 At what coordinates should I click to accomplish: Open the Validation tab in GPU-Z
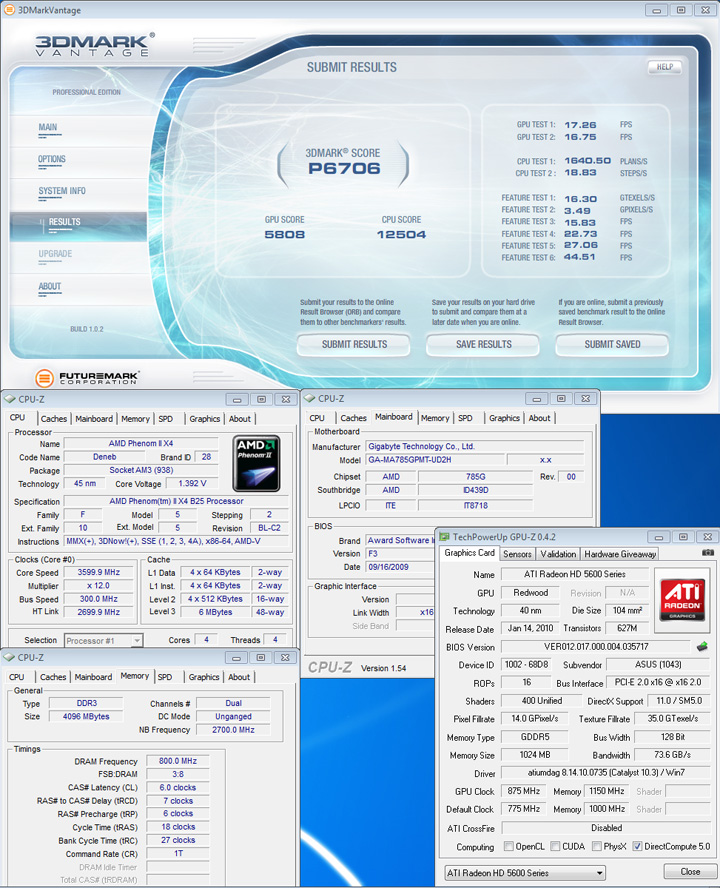point(558,554)
